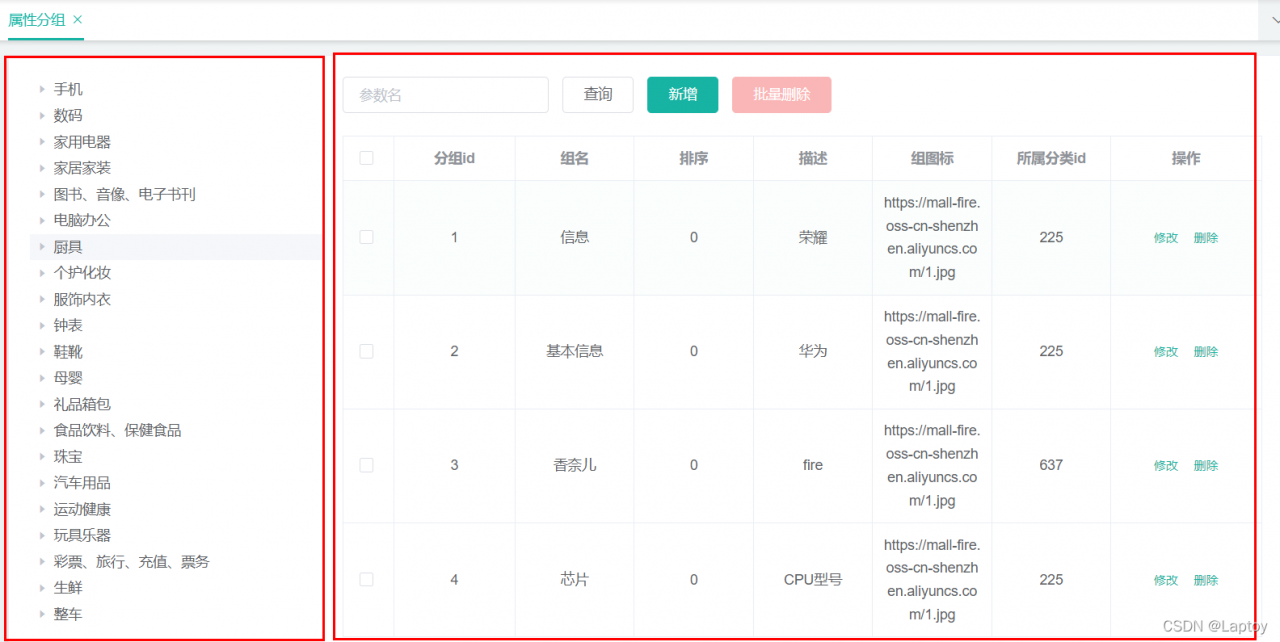Click the 描述 column header
This screenshot has width=1280, height=642.
(813, 158)
